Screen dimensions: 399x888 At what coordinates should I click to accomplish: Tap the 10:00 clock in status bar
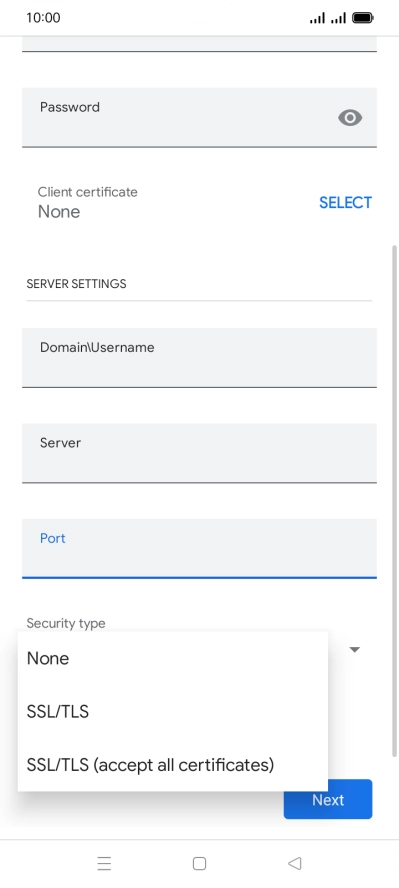pyautogui.click(x=43, y=18)
